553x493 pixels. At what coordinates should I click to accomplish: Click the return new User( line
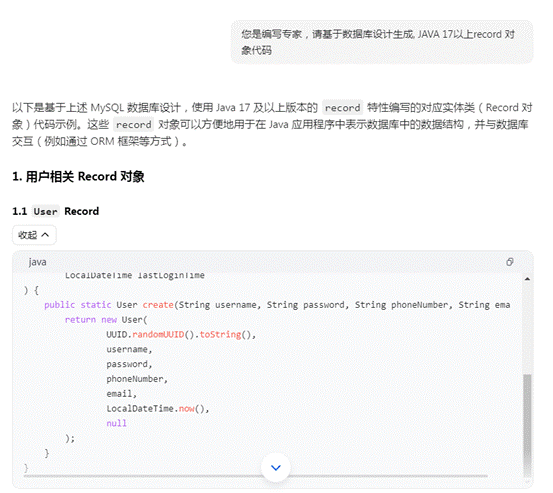(x=106, y=319)
